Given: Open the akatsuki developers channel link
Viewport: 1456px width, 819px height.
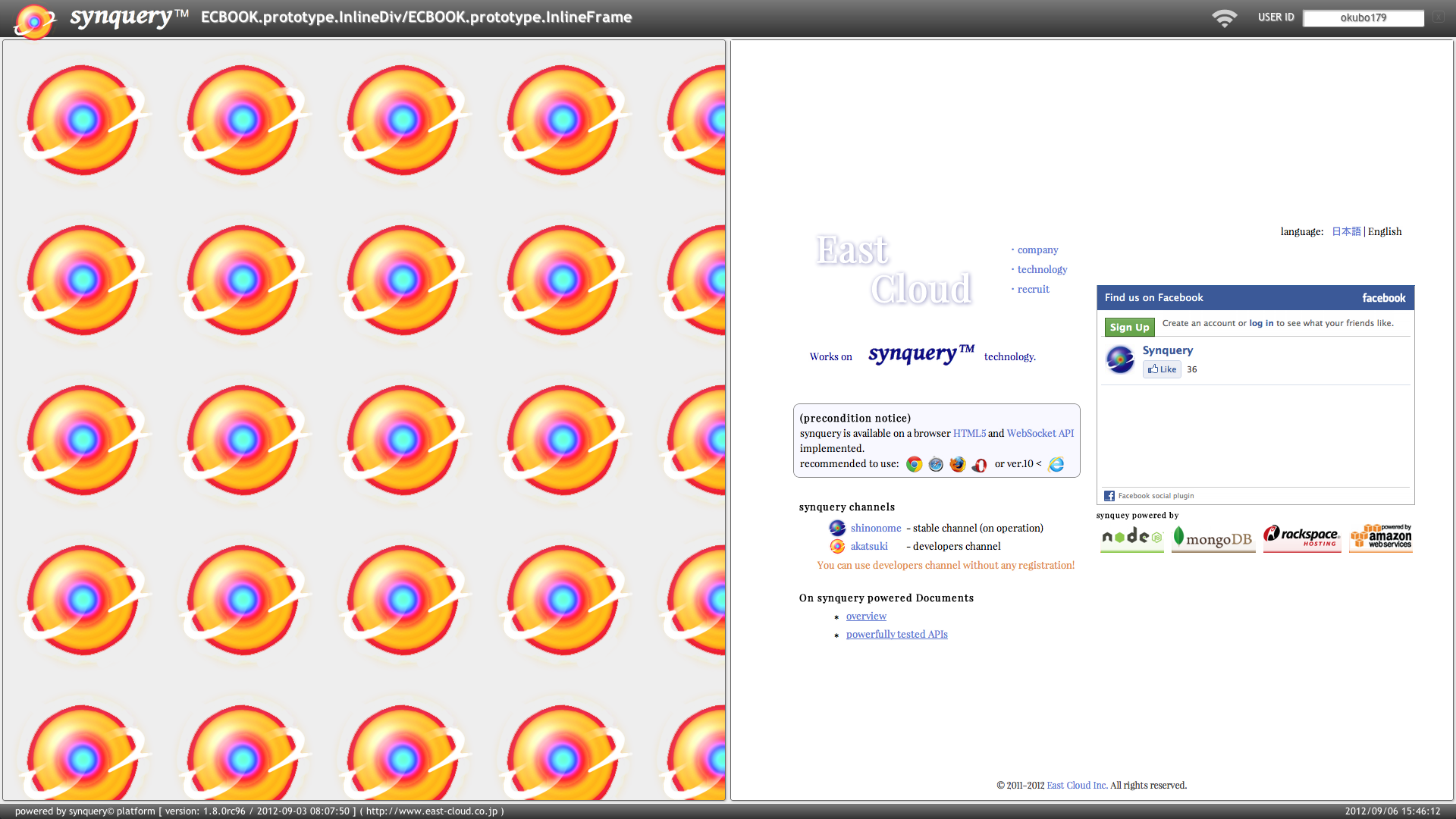Looking at the screenshot, I should [x=869, y=546].
